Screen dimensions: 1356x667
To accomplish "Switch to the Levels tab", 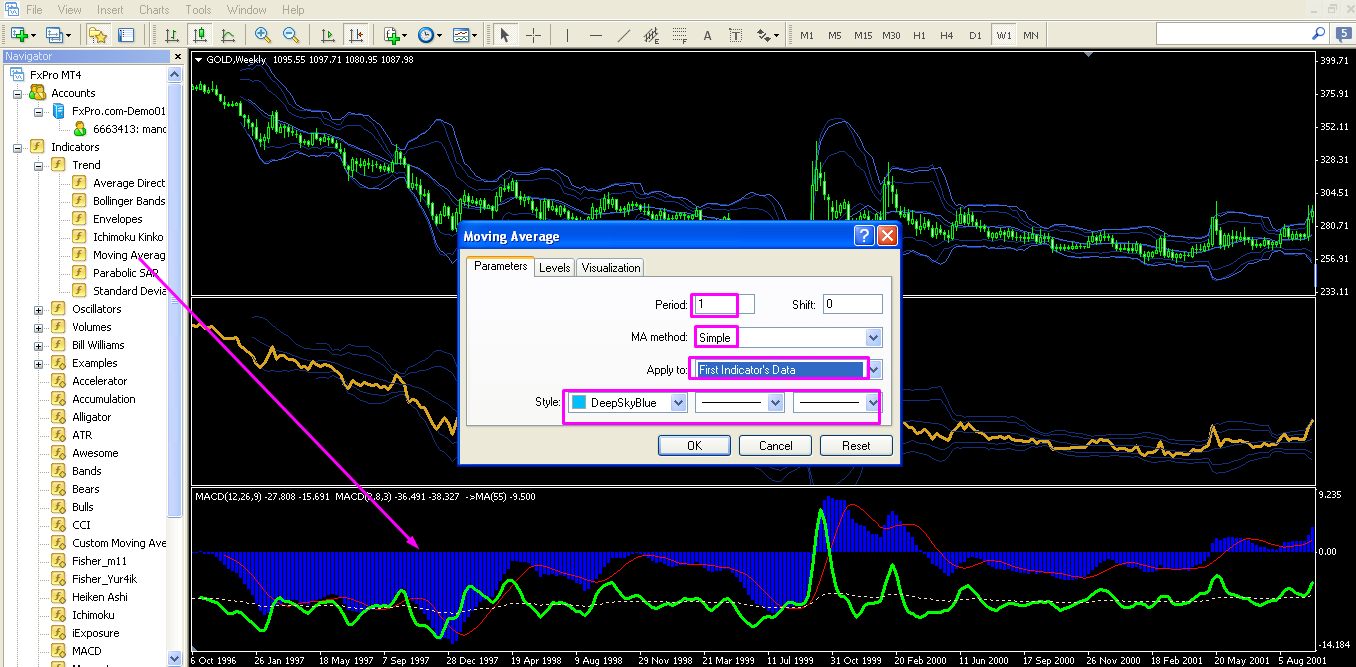I will pyautogui.click(x=554, y=267).
